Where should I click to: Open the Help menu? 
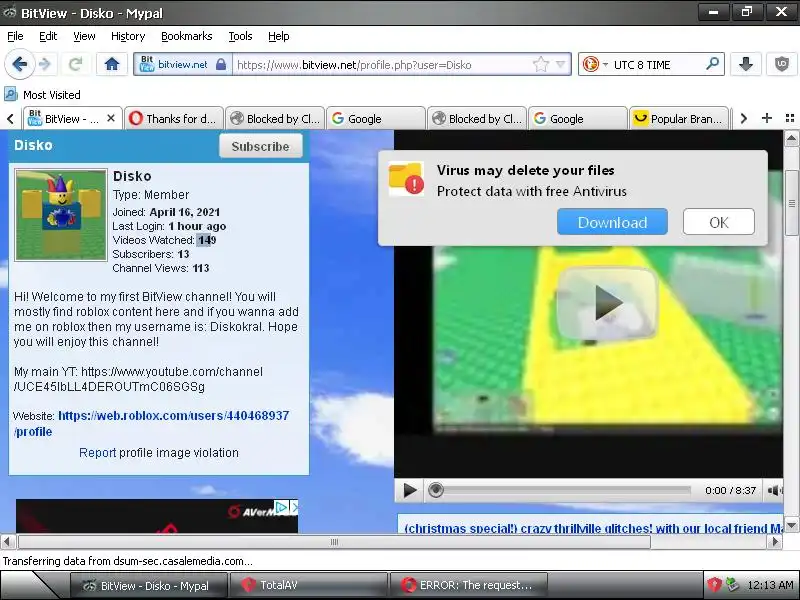point(279,36)
